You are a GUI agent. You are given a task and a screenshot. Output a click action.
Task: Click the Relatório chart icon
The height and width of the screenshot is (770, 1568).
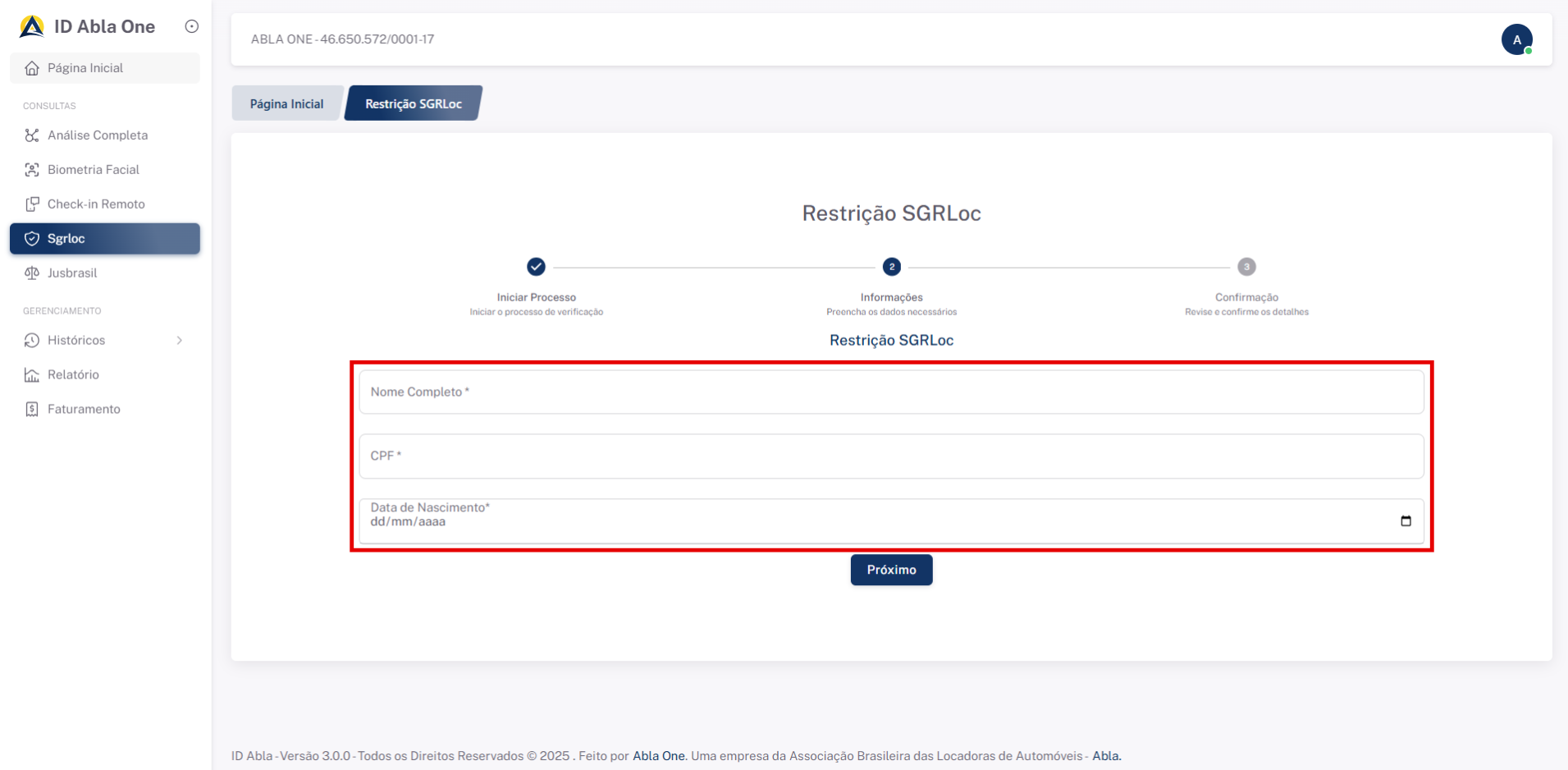pos(32,375)
